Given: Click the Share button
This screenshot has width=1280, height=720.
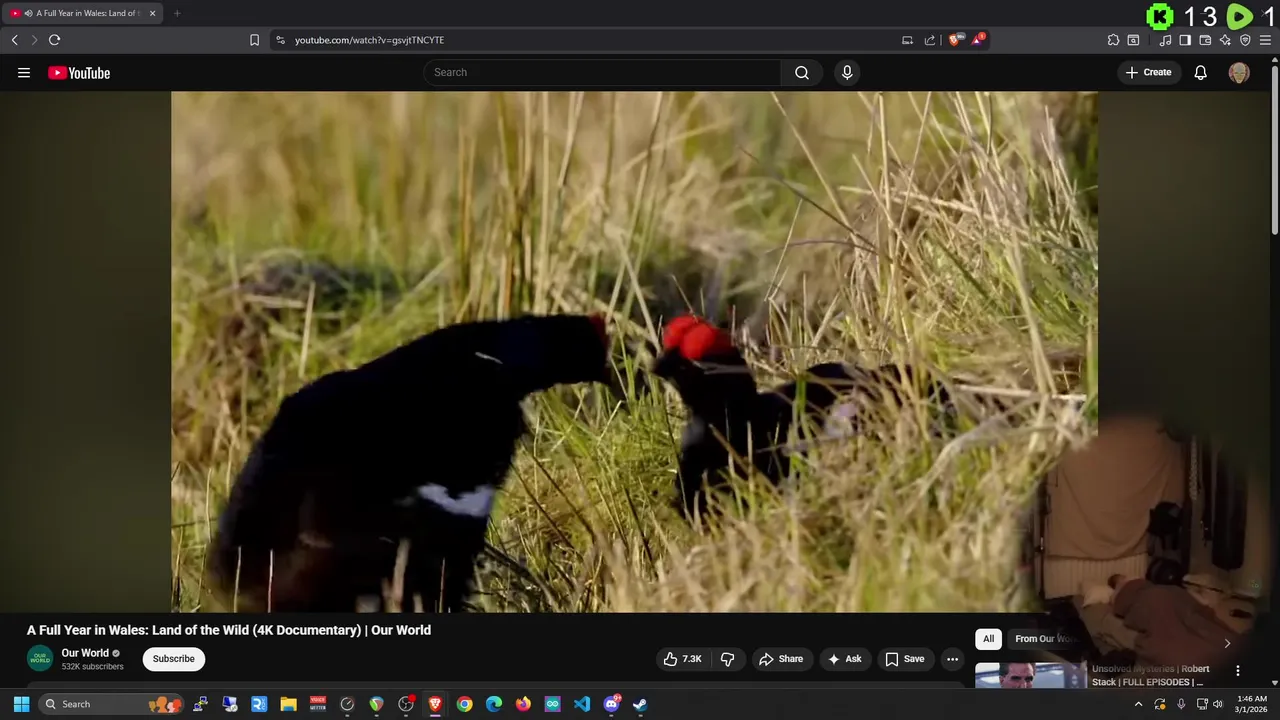Looking at the screenshot, I should 780,659.
